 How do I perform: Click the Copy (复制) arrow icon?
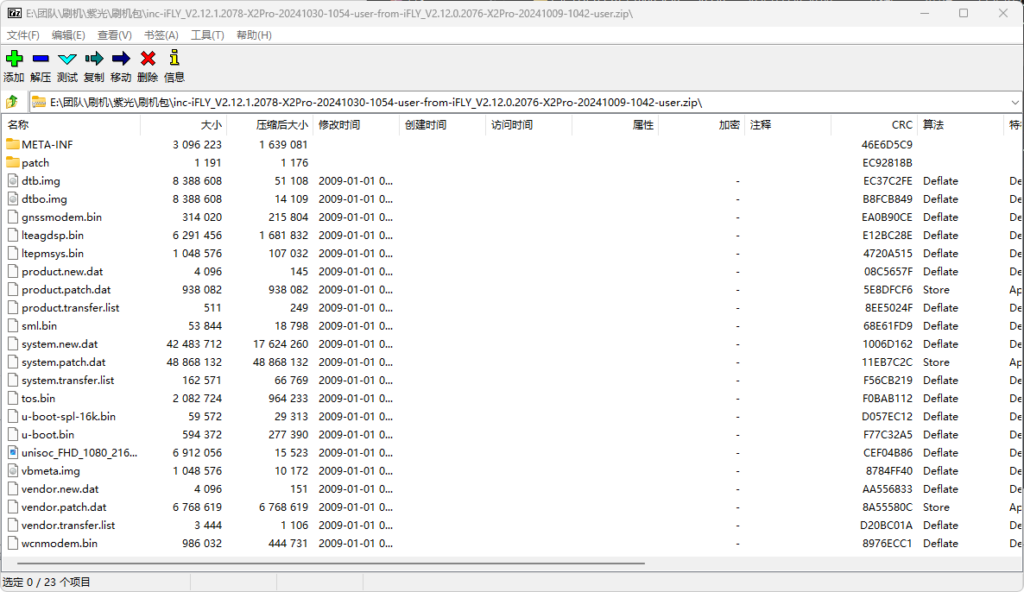[x=94, y=59]
